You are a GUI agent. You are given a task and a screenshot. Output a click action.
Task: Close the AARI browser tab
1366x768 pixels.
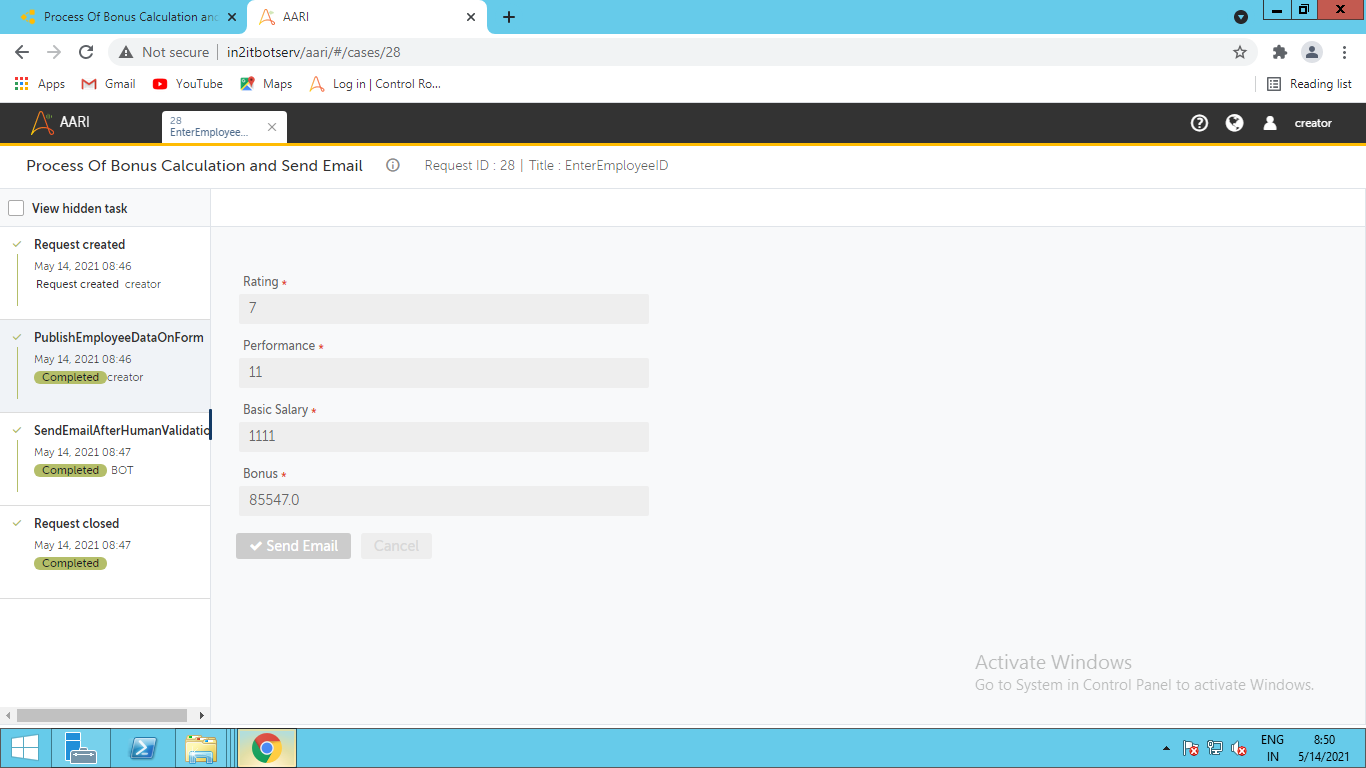[x=471, y=17]
